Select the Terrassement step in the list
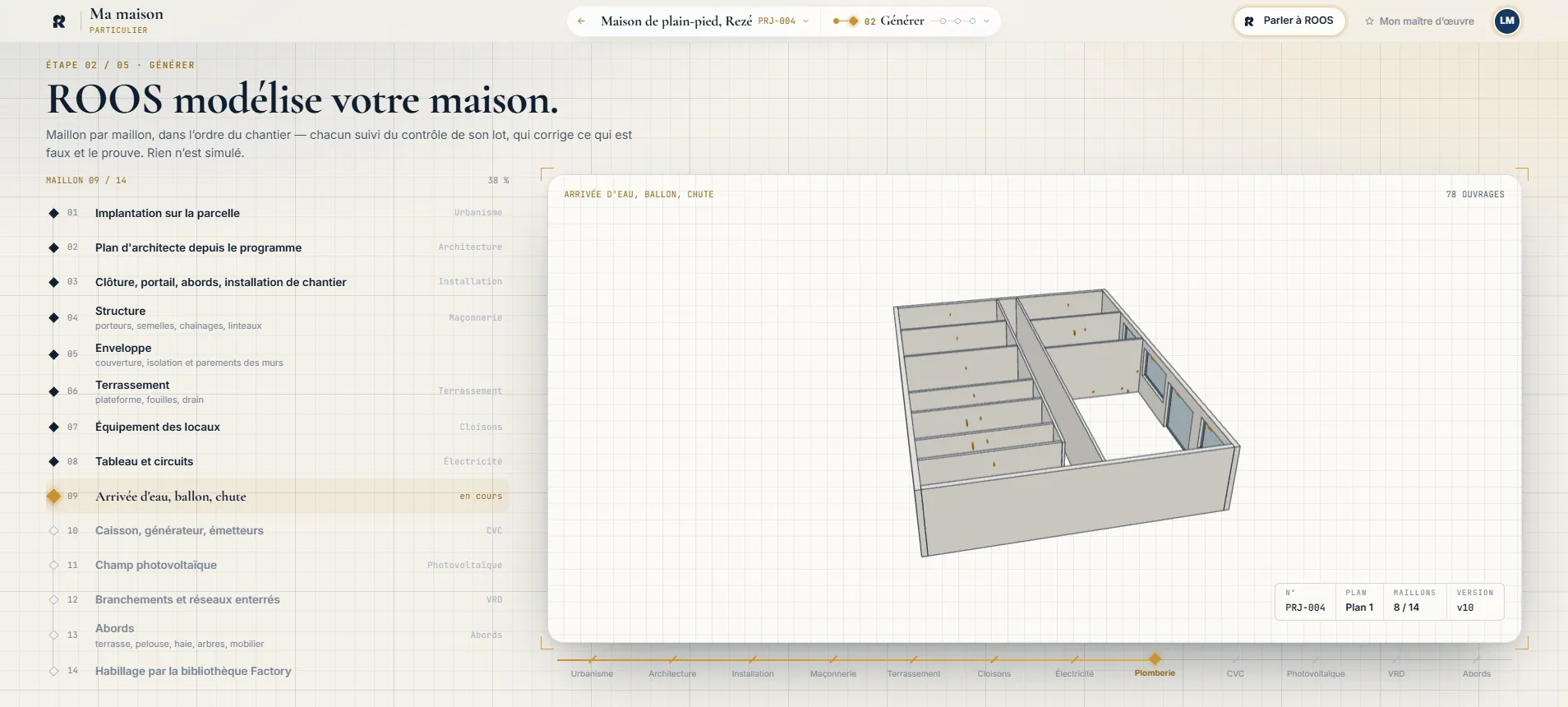Viewport: 1568px width, 707px height. point(277,391)
